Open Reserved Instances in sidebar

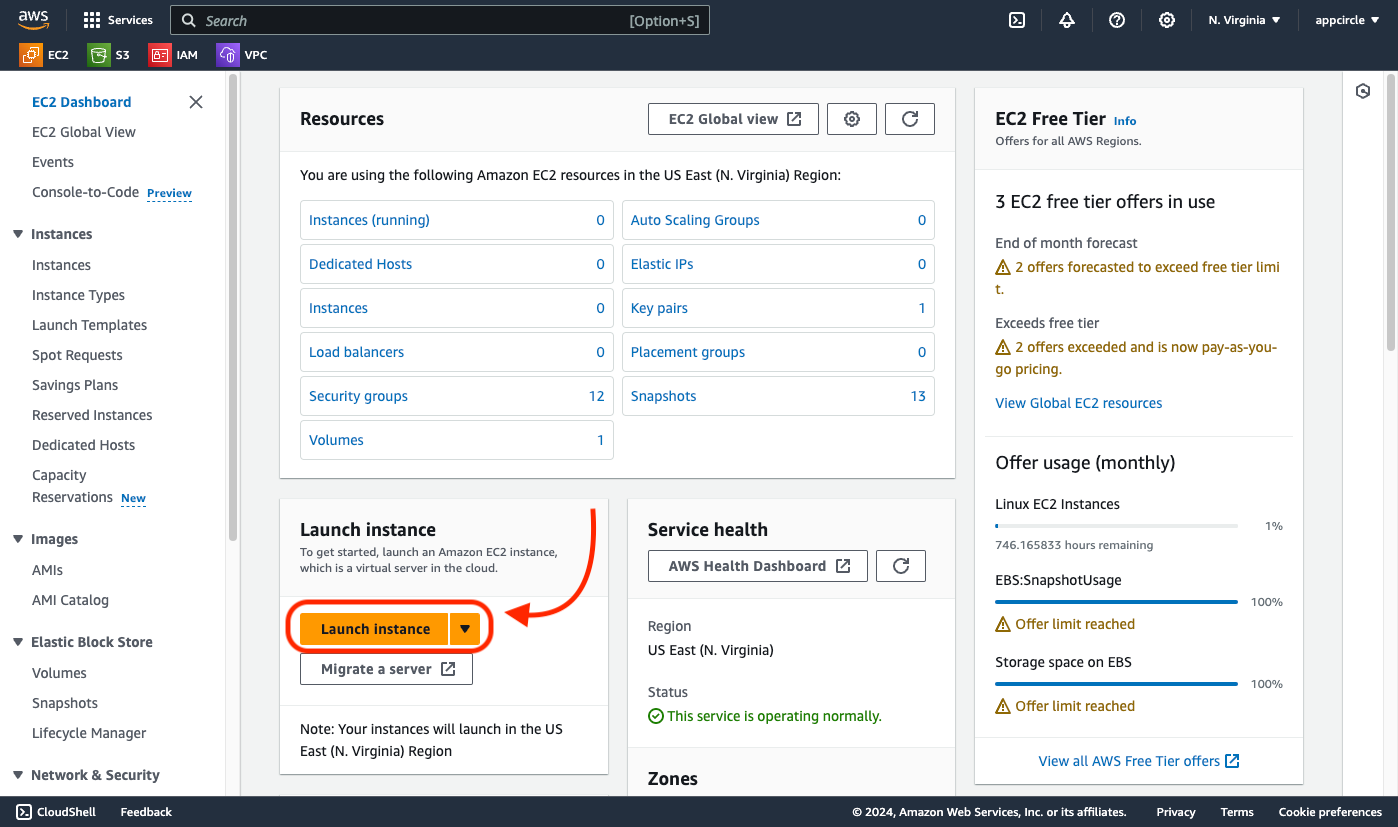[x=92, y=415]
